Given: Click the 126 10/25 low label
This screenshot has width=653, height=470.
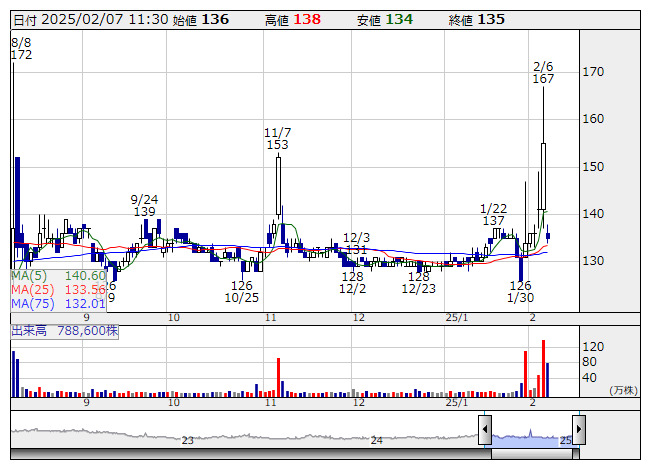Looking at the screenshot, I should pos(242,291).
